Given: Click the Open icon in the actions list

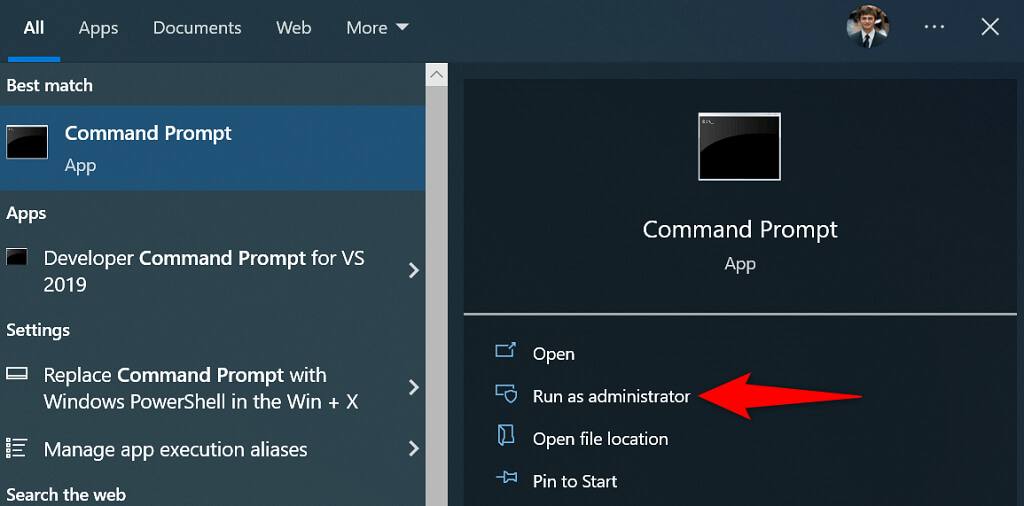Looking at the screenshot, I should tap(506, 352).
